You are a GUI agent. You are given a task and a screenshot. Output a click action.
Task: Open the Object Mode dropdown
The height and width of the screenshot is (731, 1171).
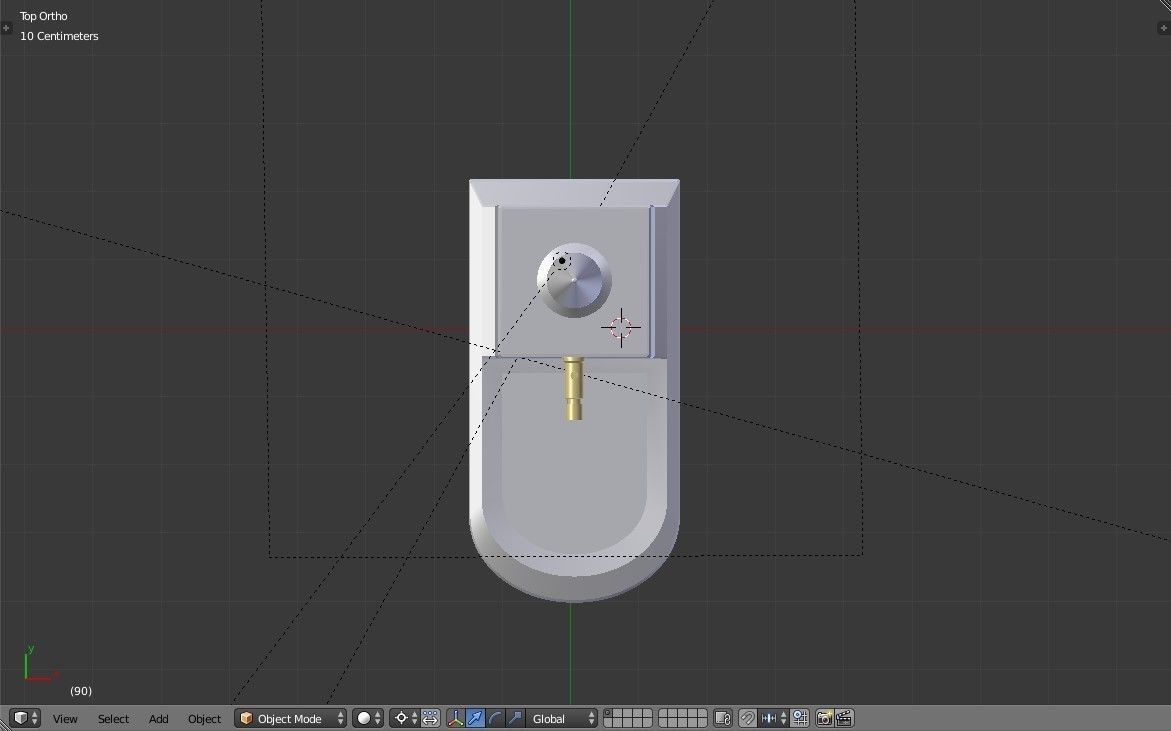pyautogui.click(x=291, y=718)
